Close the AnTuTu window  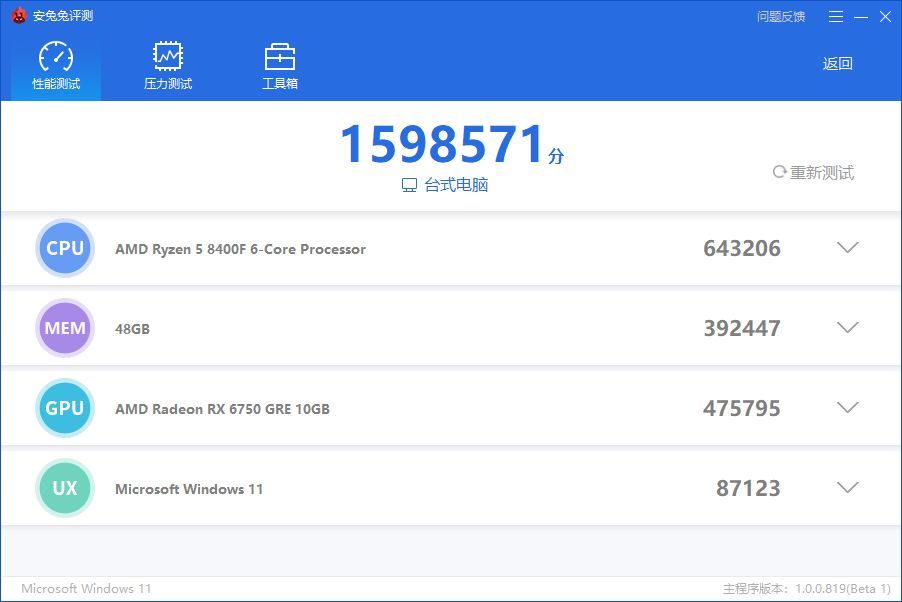(885, 17)
